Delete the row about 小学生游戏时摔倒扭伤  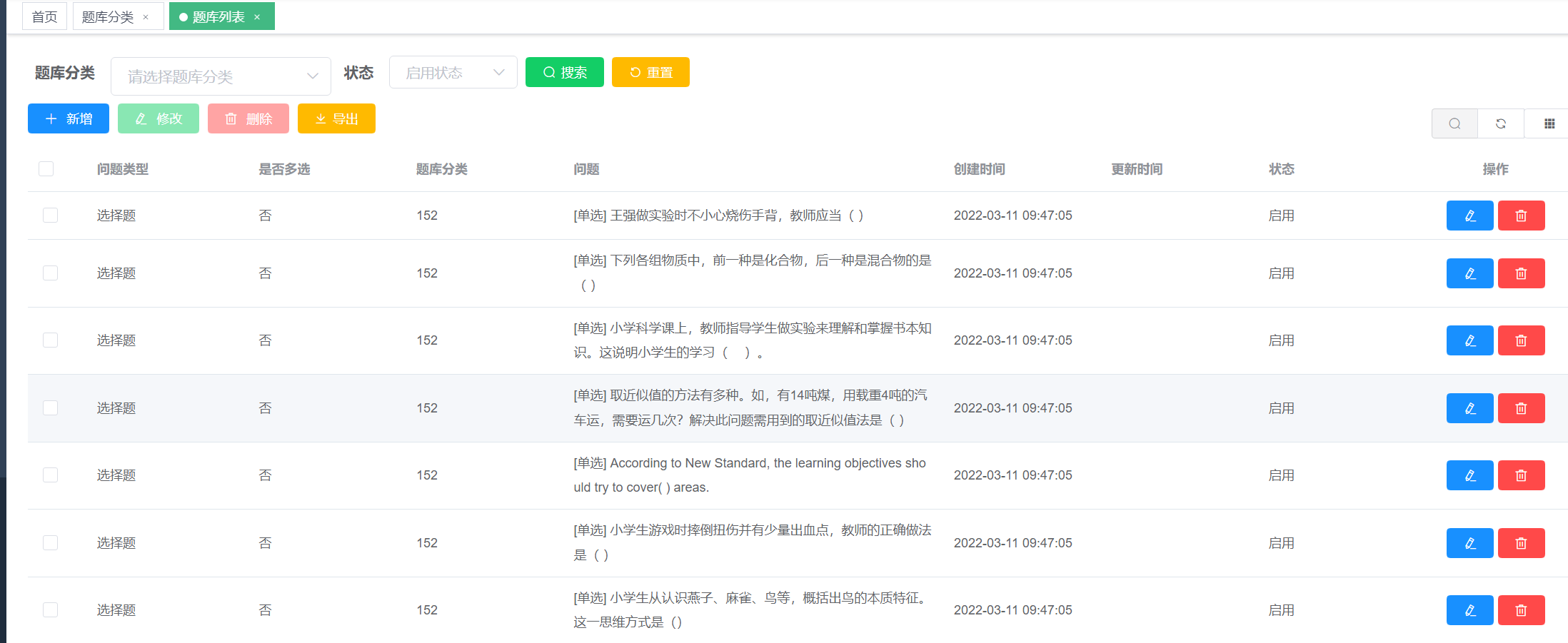pyautogui.click(x=1521, y=543)
